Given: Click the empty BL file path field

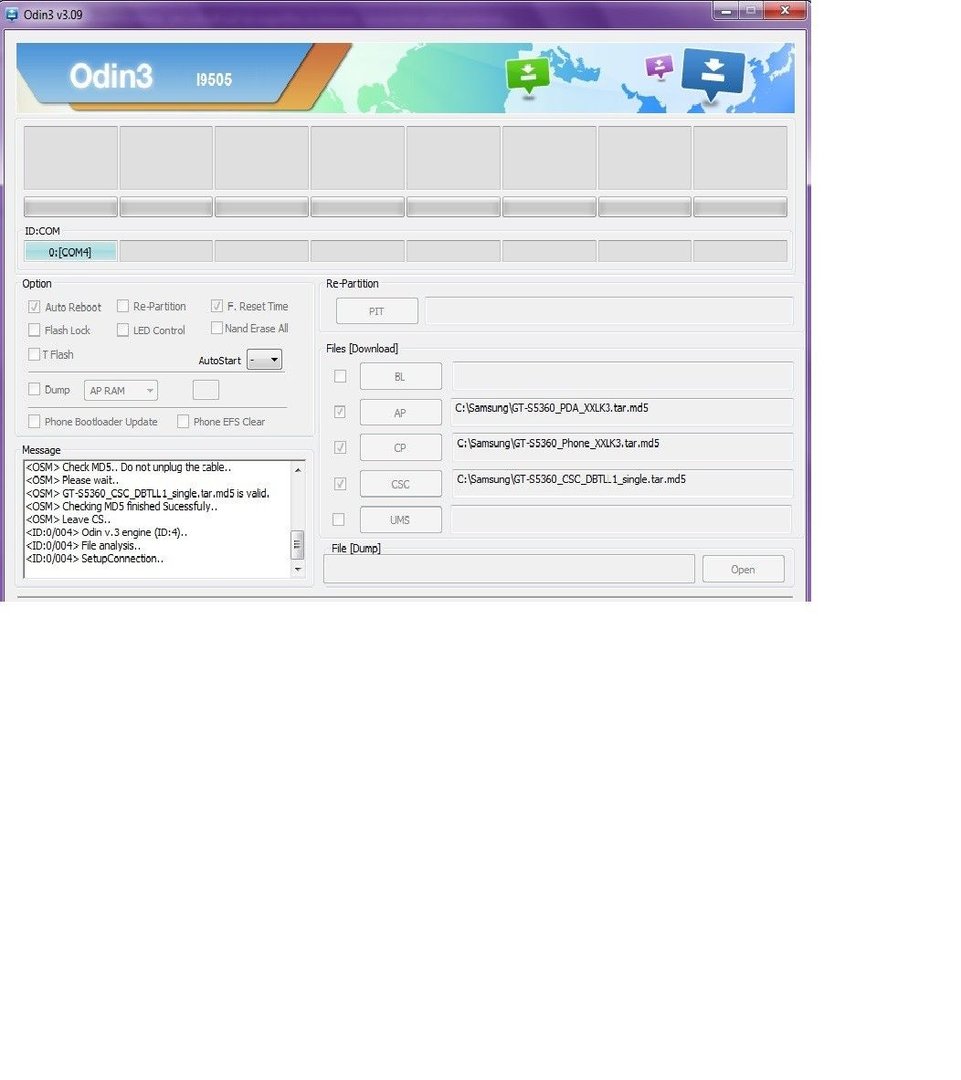Looking at the screenshot, I should [x=622, y=376].
